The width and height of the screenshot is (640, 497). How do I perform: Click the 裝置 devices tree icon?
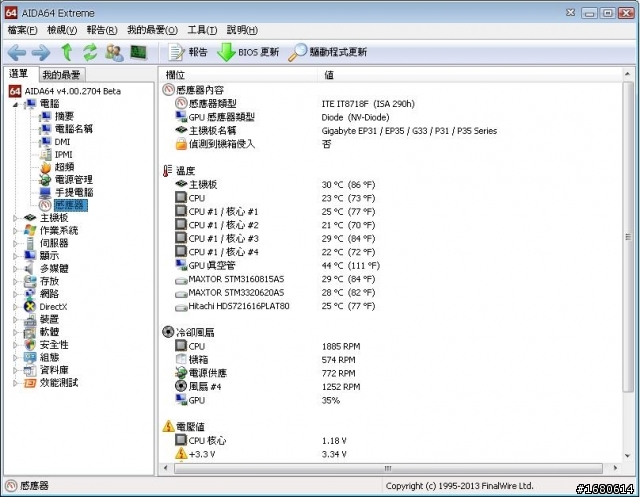30,320
